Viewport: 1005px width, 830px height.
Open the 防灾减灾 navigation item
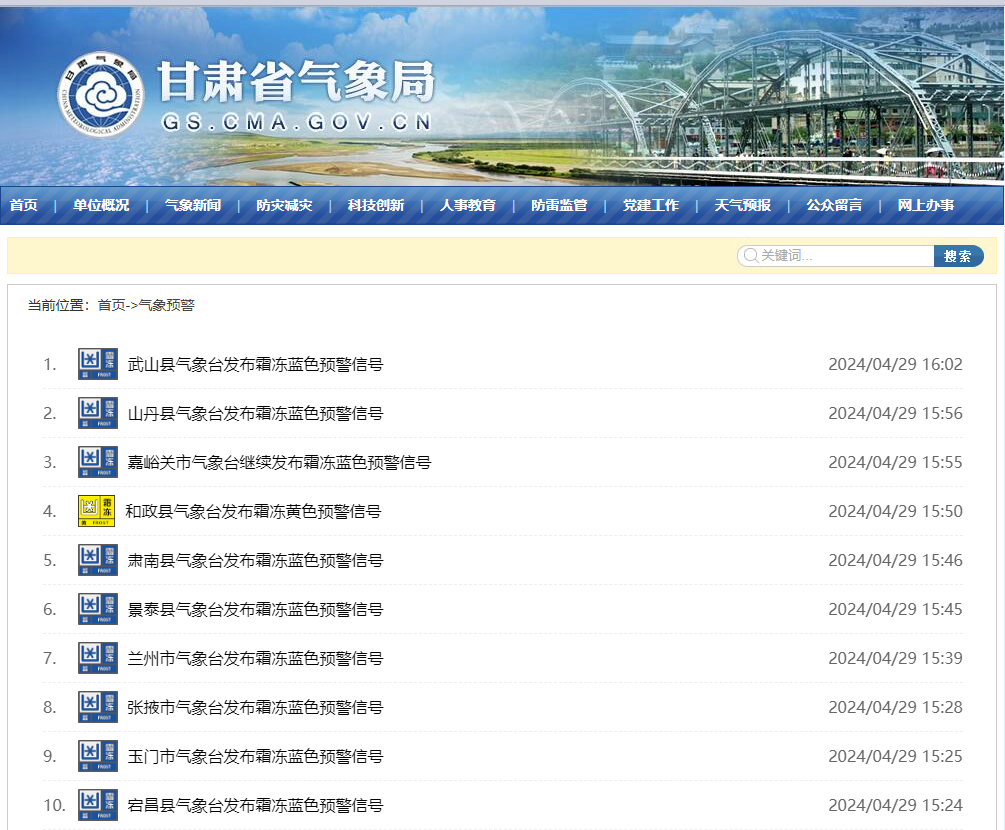(285, 205)
